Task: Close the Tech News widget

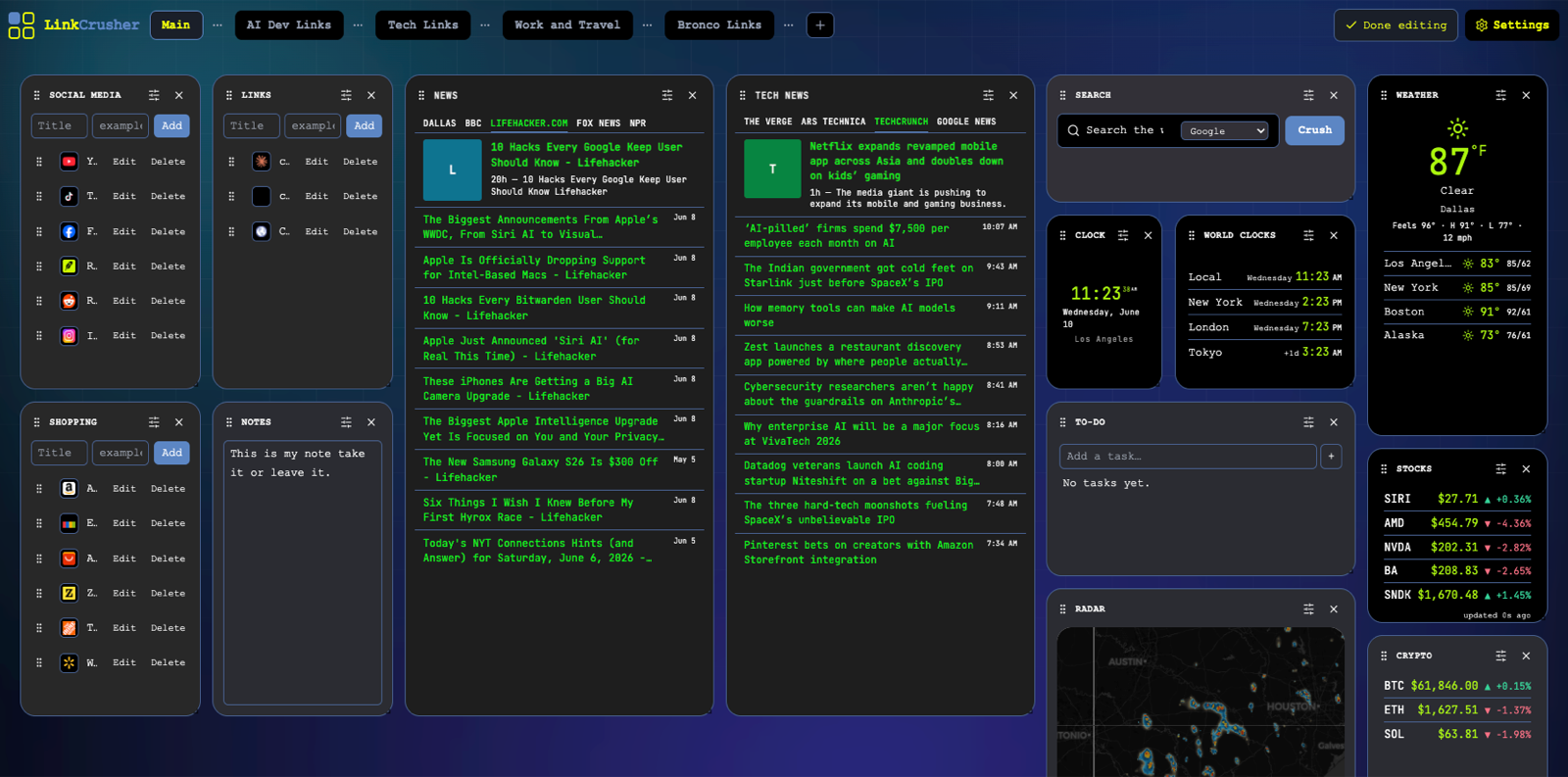Action: tap(1013, 95)
